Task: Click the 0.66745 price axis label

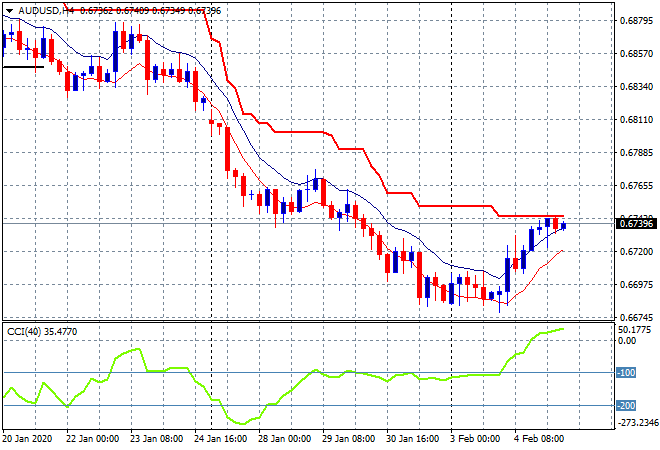Action: point(635,318)
